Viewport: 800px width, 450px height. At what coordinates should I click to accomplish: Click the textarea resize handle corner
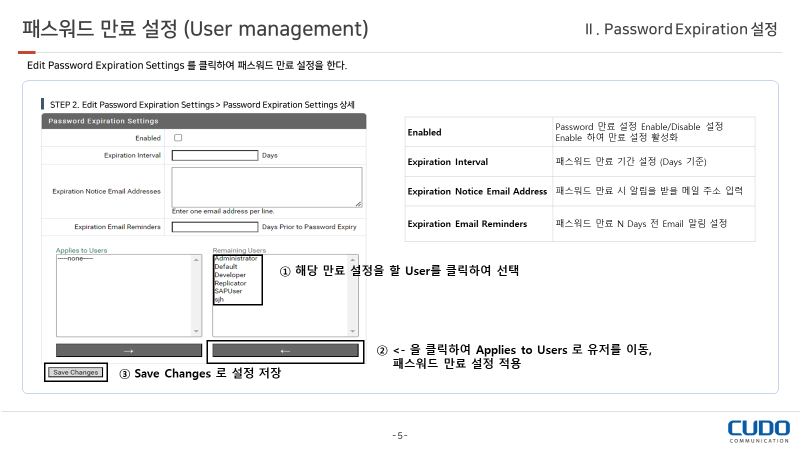point(358,204)
